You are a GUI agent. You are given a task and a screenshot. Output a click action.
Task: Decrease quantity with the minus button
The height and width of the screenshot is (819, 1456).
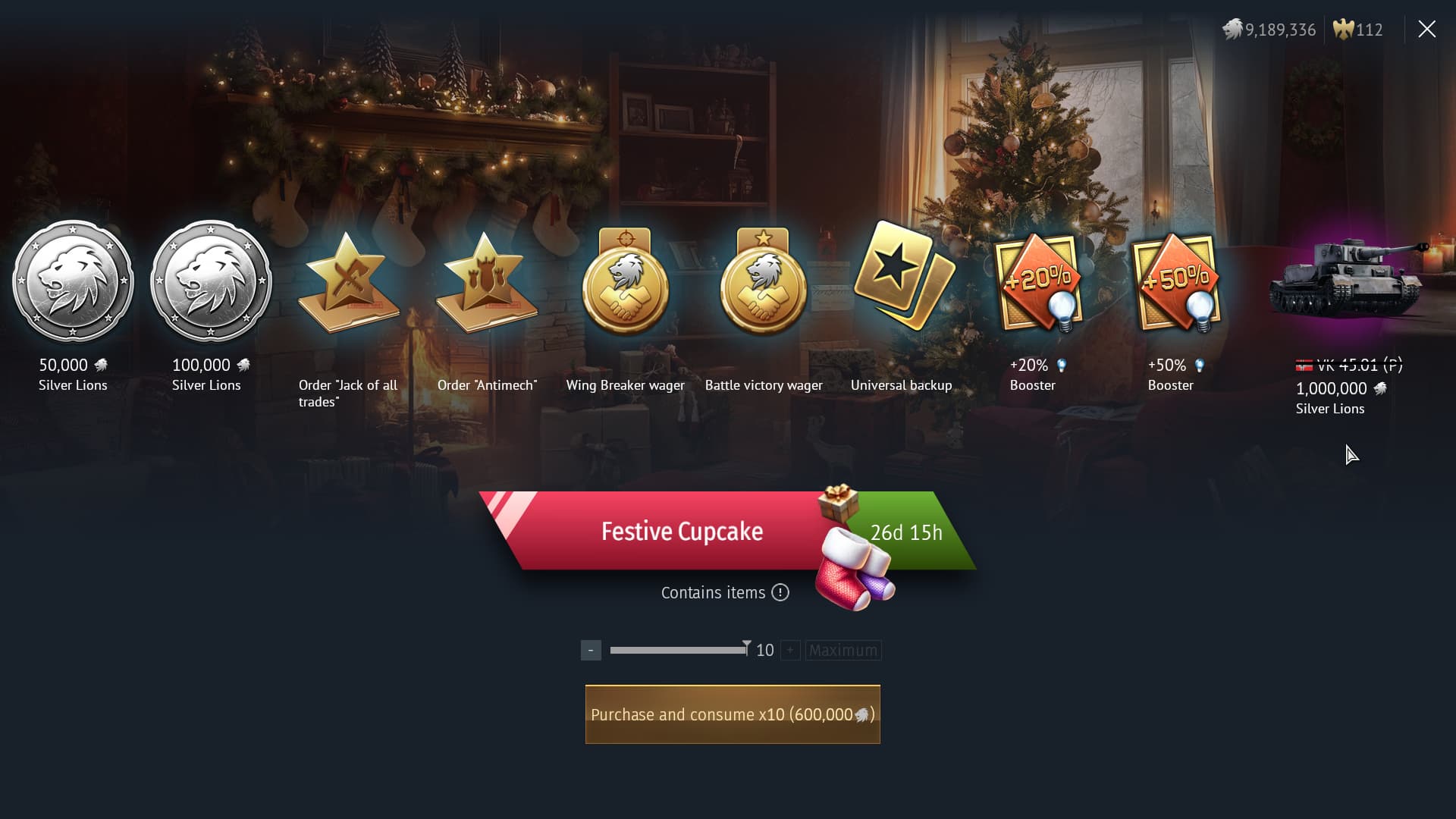click(x=591, y=650)
